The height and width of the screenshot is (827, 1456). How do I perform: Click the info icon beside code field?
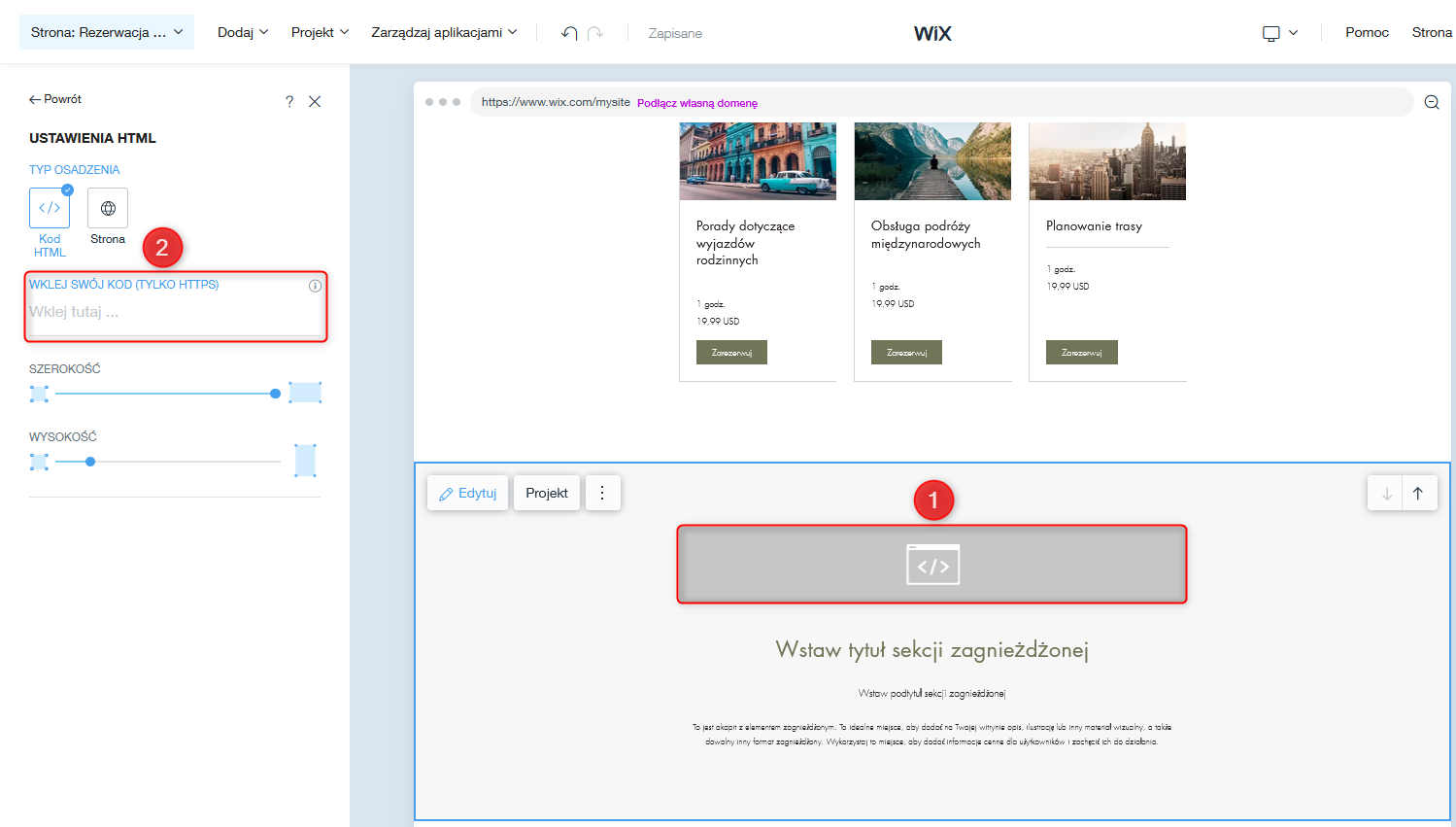pyautogui.click(x=315, y=286)
